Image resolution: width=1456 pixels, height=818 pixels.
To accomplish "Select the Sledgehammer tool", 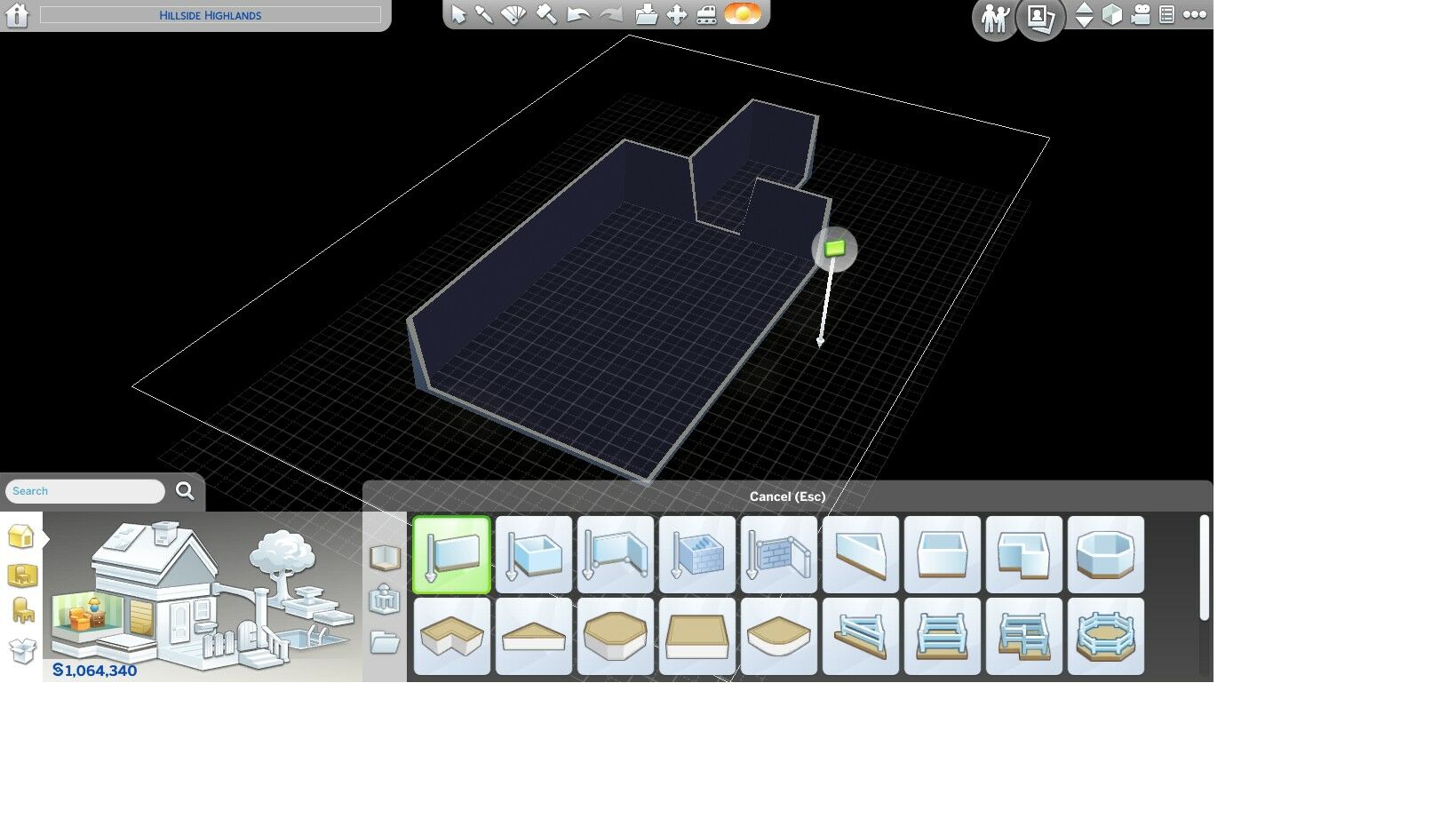I will (546, 14).
